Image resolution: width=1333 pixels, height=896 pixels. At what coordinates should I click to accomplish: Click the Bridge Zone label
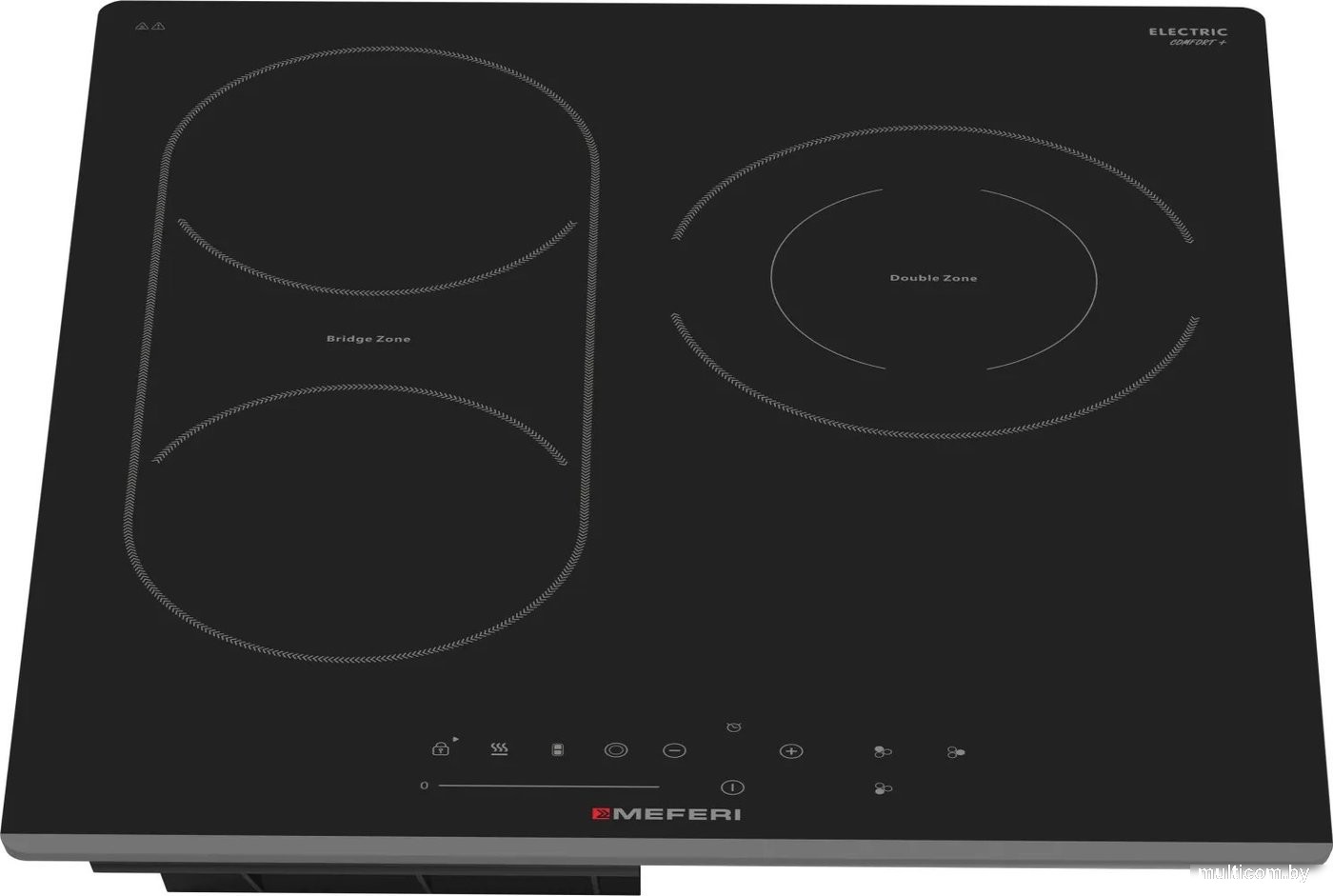[x=368, y=339]
